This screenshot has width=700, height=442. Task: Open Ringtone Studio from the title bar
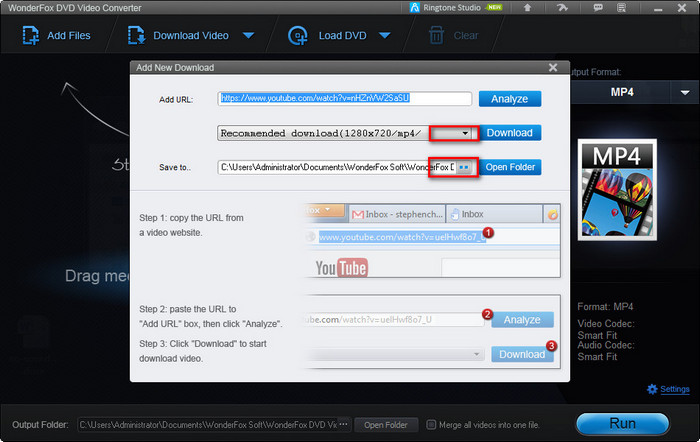tap(456, 8)
